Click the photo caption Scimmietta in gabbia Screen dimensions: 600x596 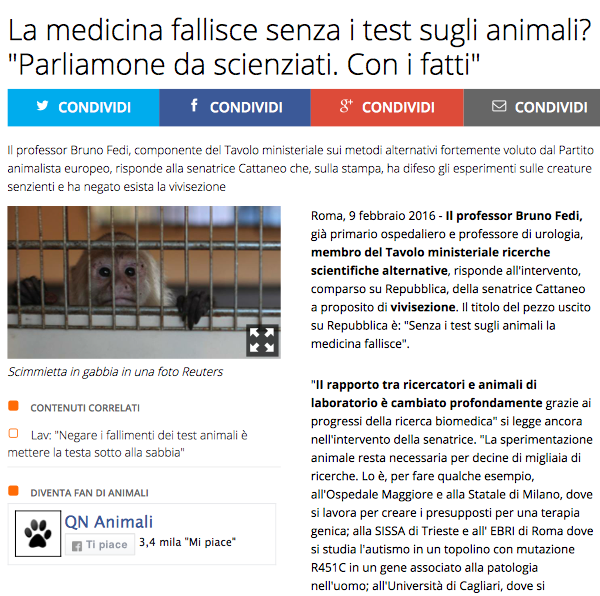click(x=115, y=372)
